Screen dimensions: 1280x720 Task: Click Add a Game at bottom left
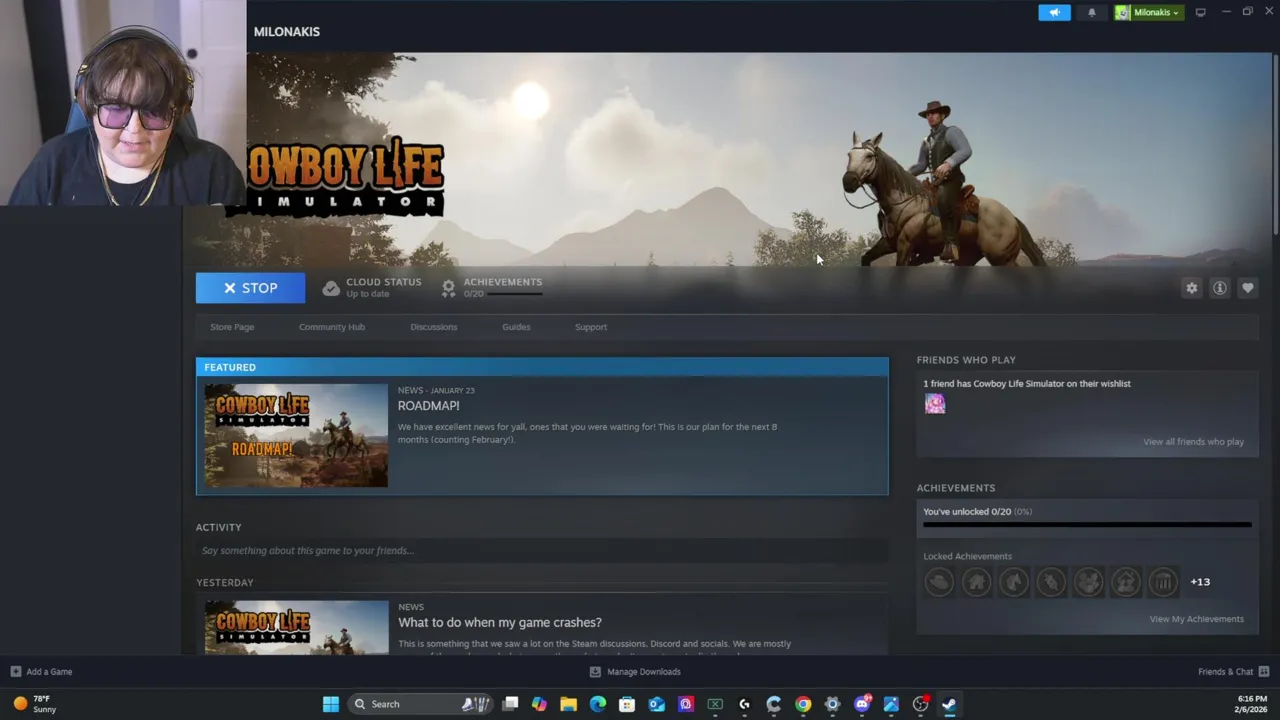coord(41,672)
